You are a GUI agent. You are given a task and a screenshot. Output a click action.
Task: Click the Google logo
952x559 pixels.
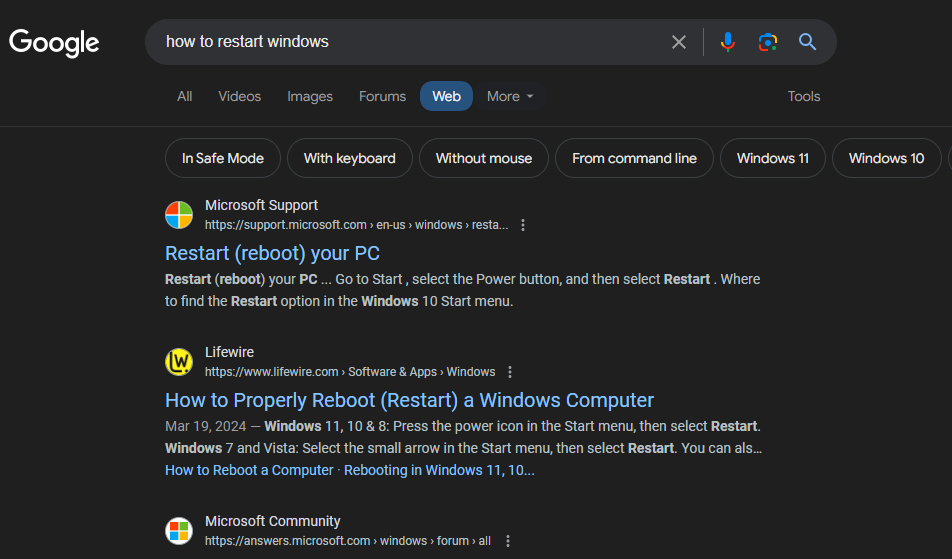pyautogui.click(x=54, y=42)
